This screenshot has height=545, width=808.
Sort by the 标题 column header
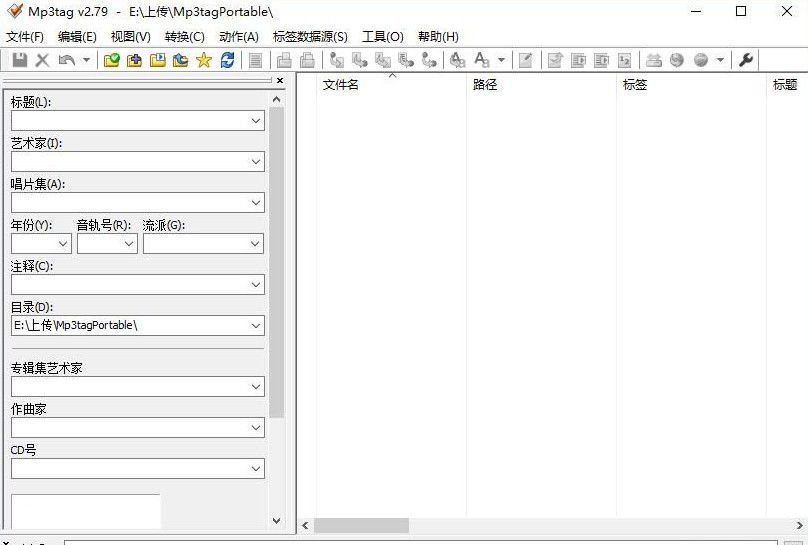787,84
